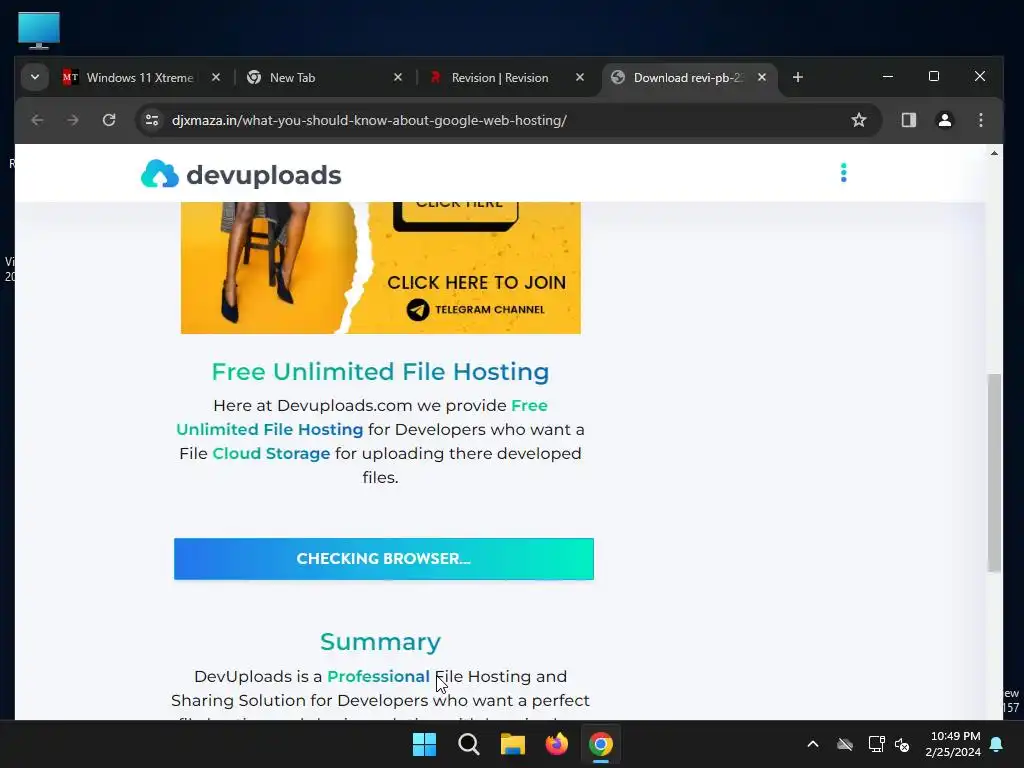
Task: Select the This PC desktop icon
Action: (x=39, y=30)
